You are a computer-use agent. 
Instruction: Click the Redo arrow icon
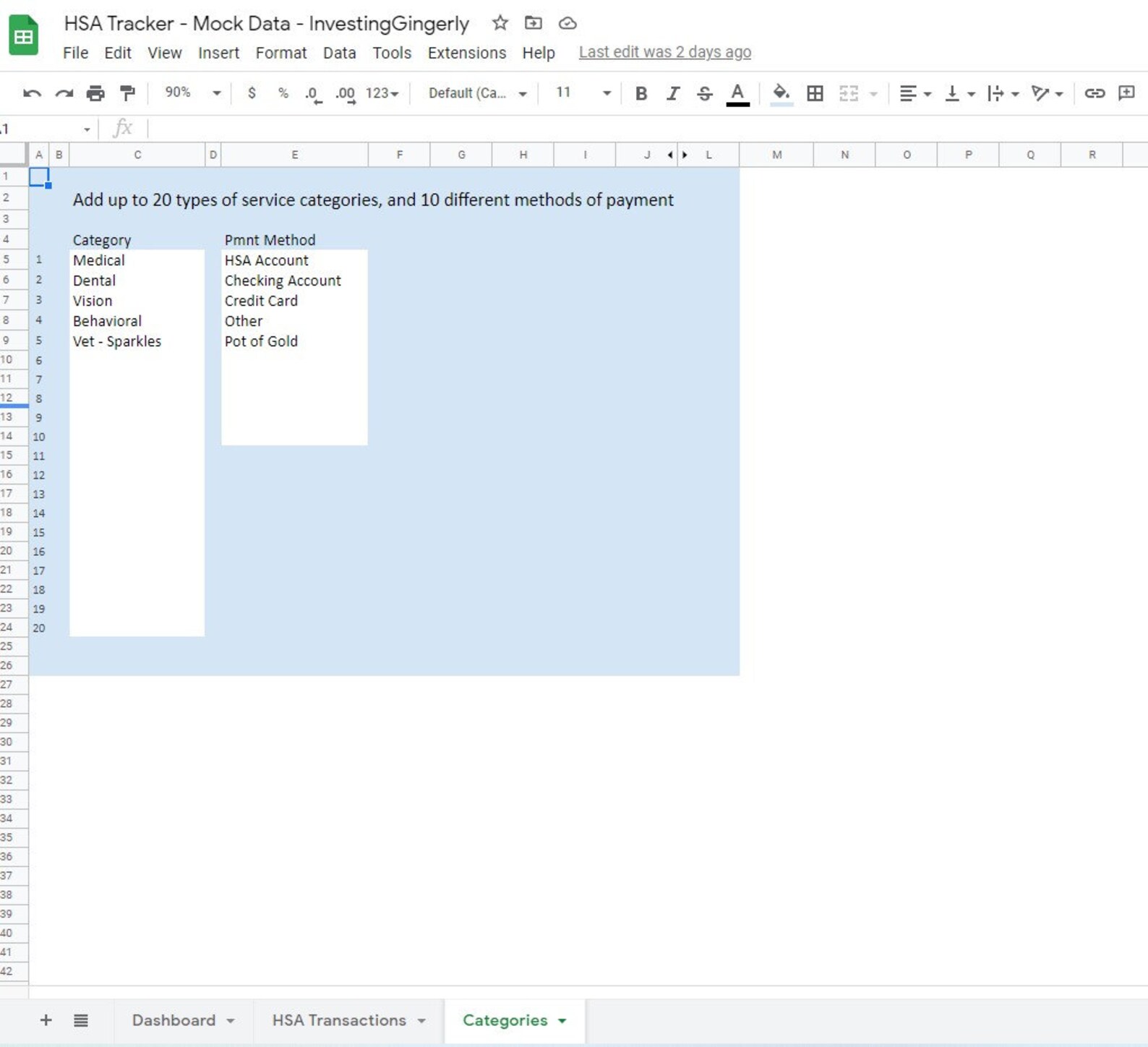(x=64, y=93)
